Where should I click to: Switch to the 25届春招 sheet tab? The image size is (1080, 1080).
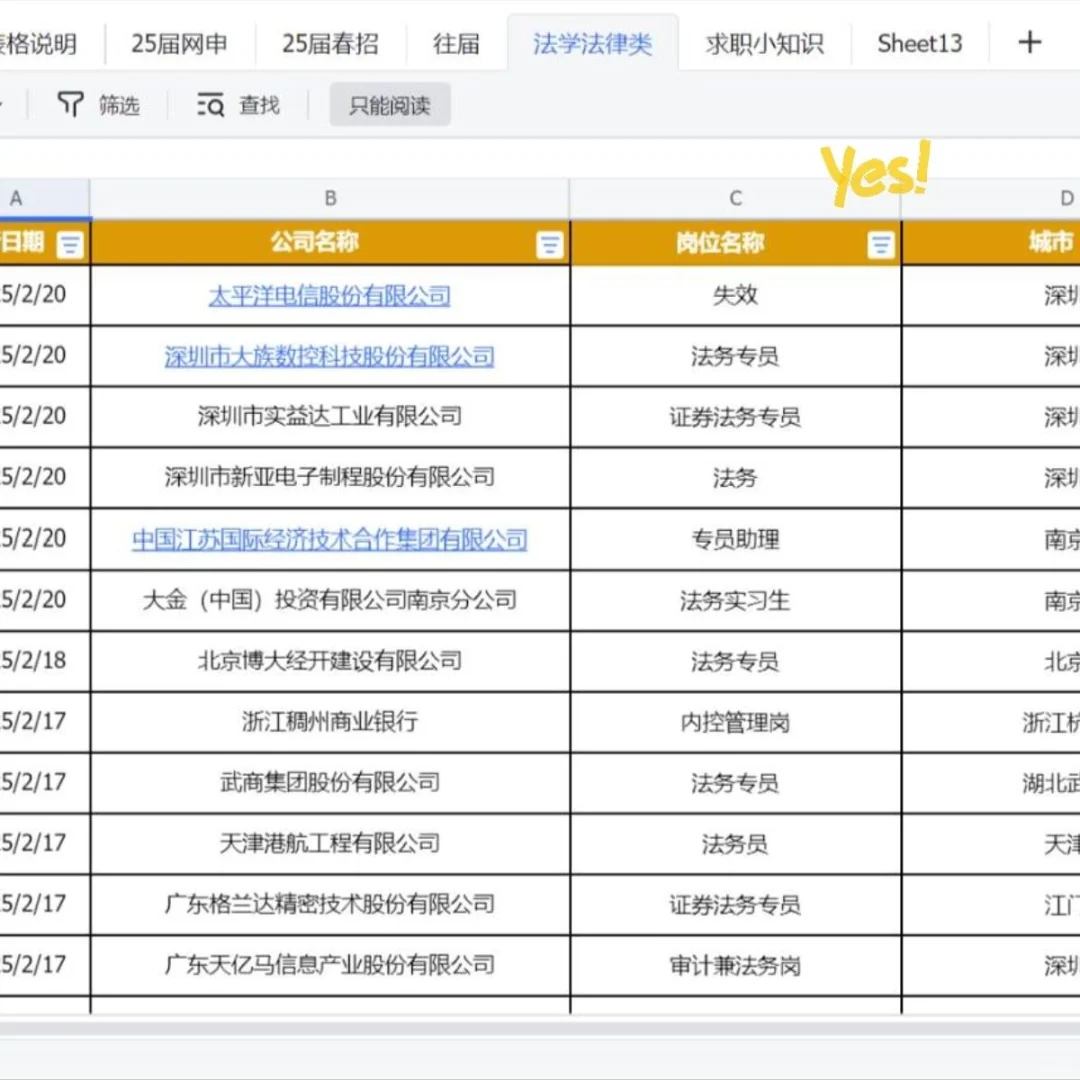pyautogui.click(x=330, y=43)
